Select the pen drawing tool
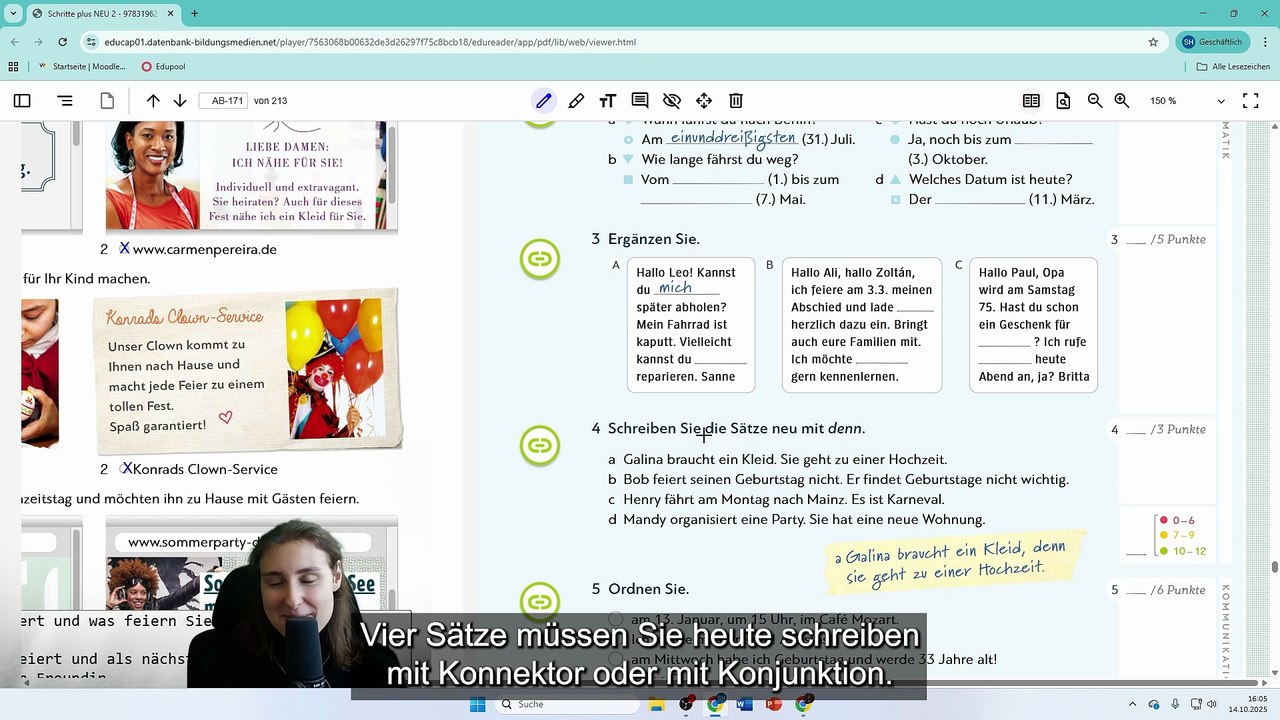This screenshot has width=1280, height=720. [x=543, y=101]
